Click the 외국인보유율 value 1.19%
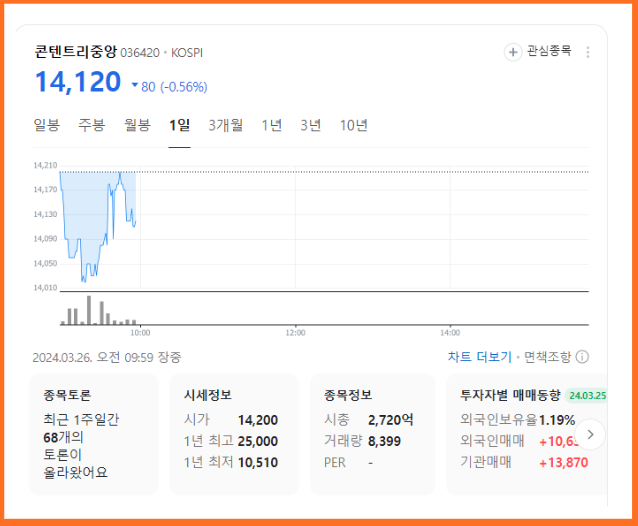Image resolution: width=638 pixels, height=526 pixels. point(557,420)
